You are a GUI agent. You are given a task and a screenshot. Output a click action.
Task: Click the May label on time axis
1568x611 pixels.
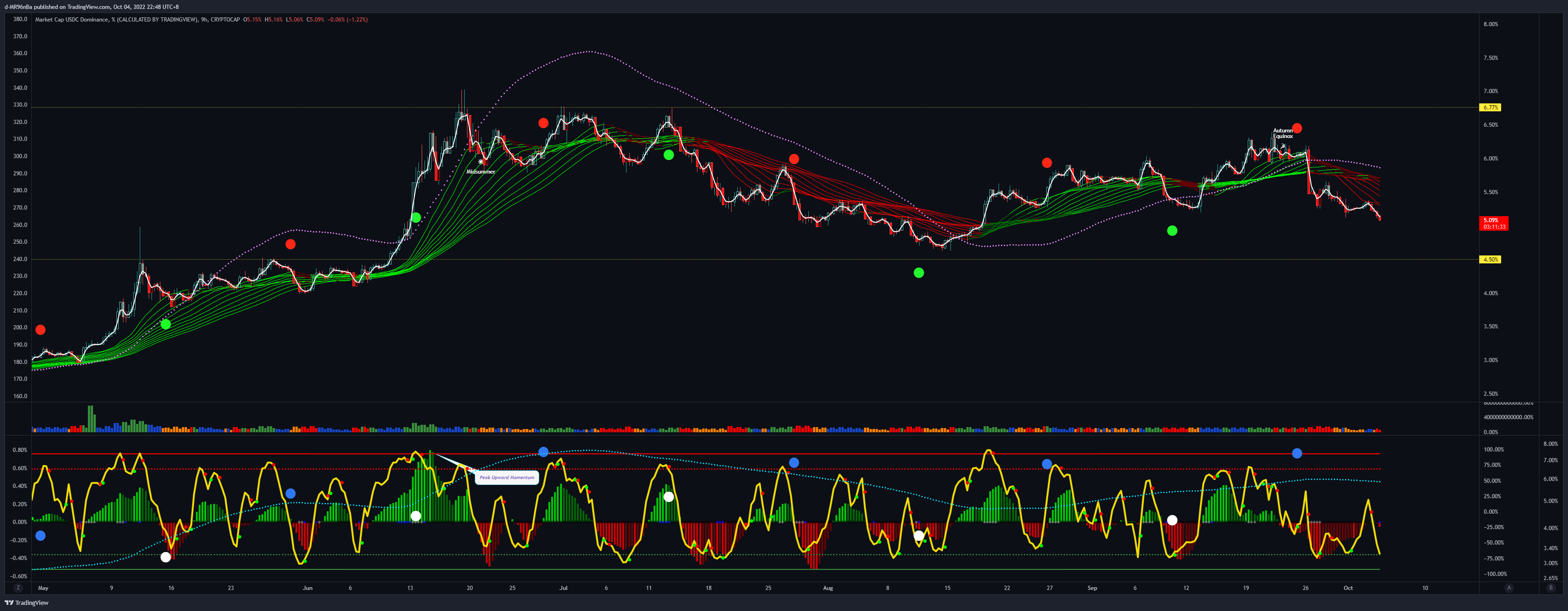(43, 588)
